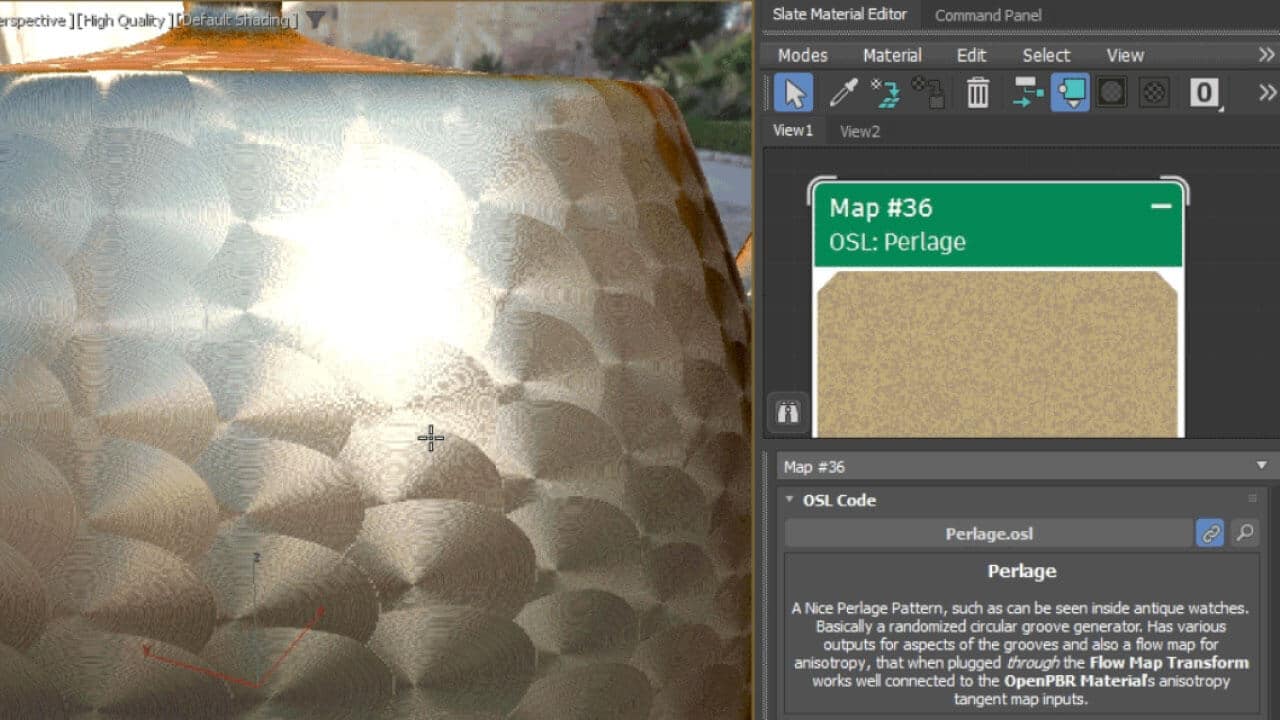Open Default Shading viewport menu
This screenshot has width=1280, height=720.
tap(237, 20)
